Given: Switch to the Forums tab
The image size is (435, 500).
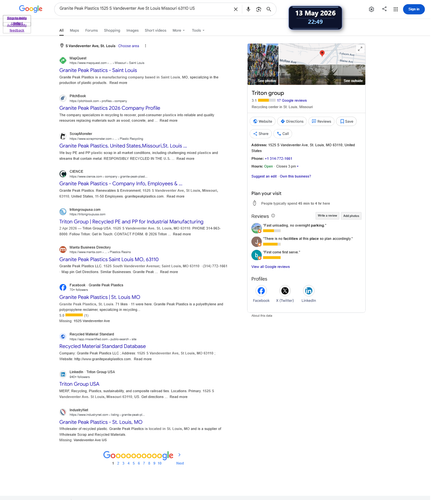Looking at the screenshot, I should 91,30.
